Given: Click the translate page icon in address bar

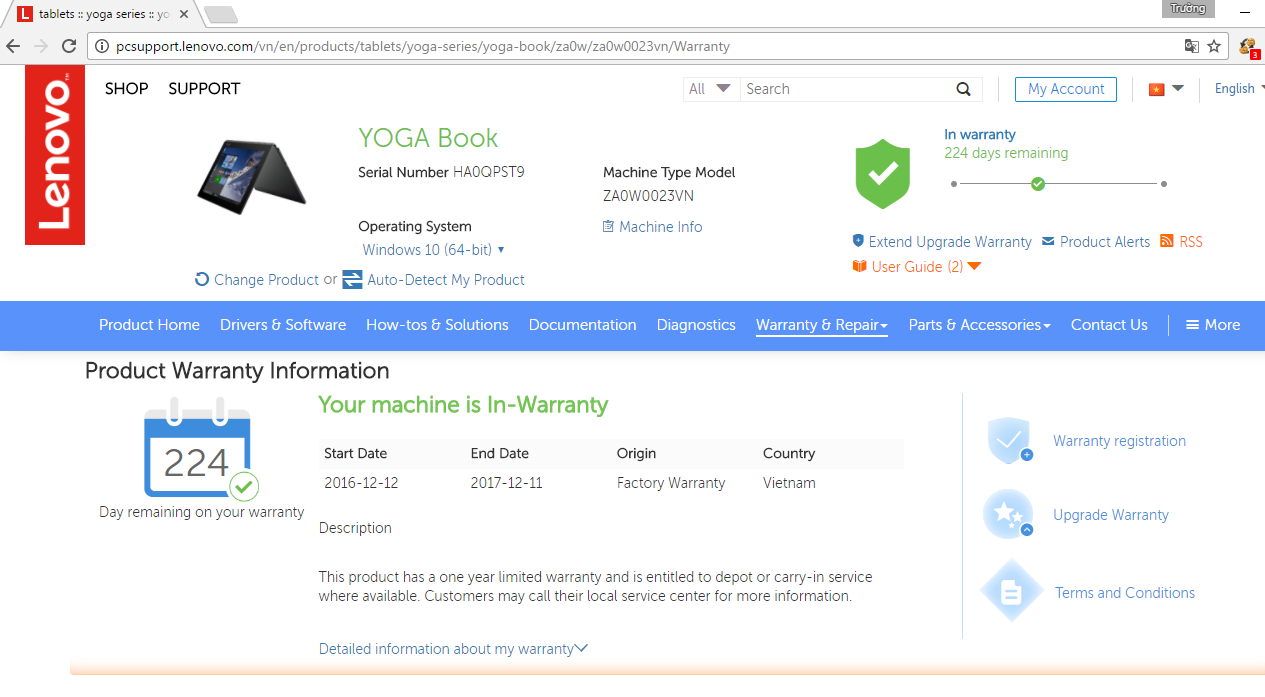Looking at the screenshot, I should [x=1191, y=46].
